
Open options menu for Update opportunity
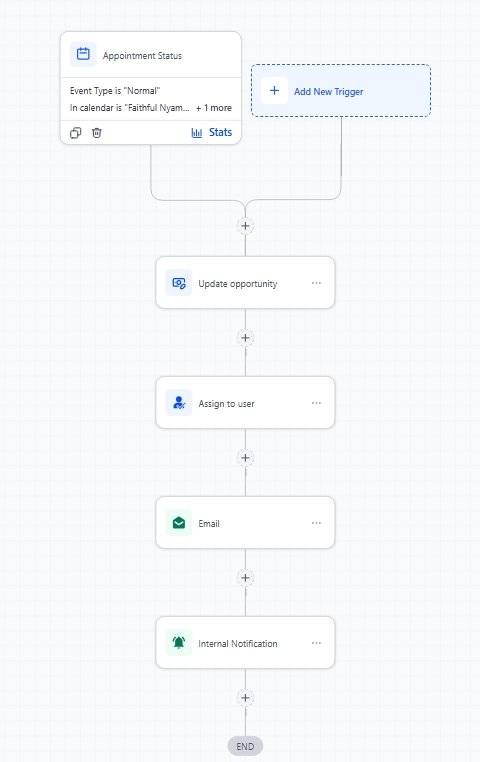click(316, 283)
